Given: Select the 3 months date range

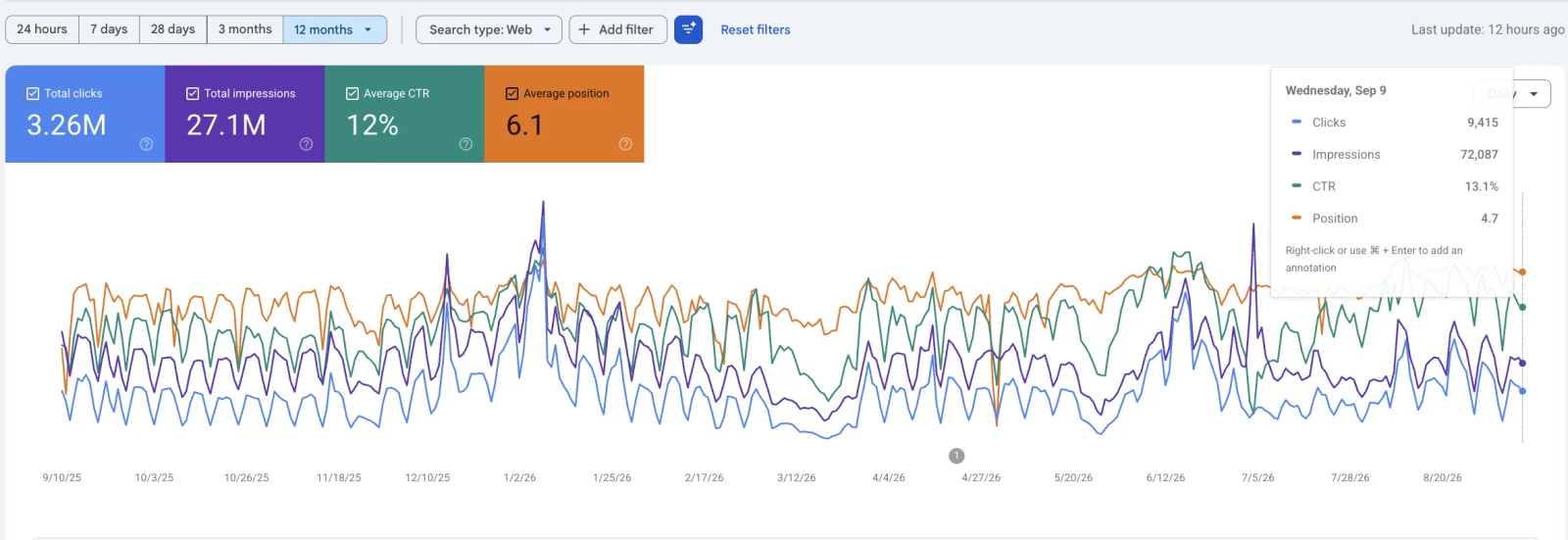Looking at the screenshot, I should click(x=245, y=29).
